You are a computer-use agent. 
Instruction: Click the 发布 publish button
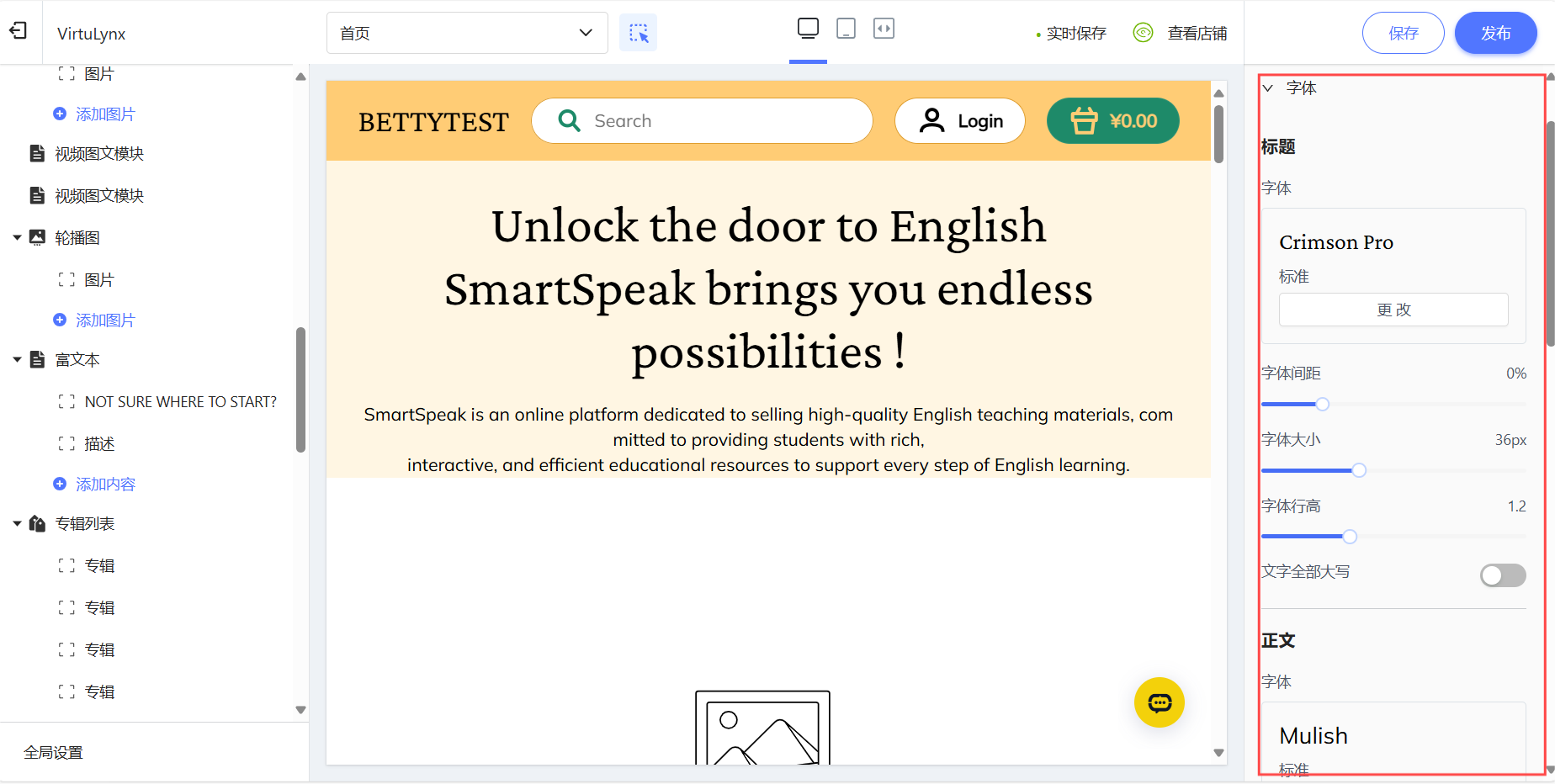tap(1495, 33)
